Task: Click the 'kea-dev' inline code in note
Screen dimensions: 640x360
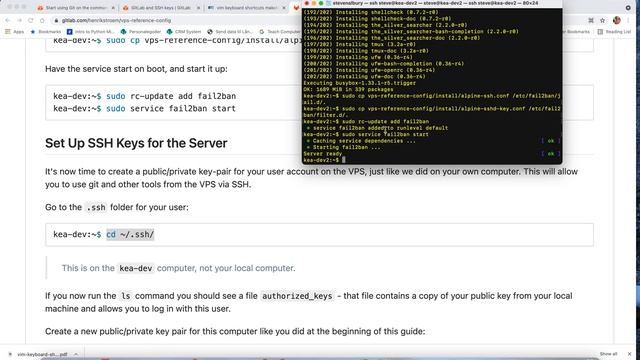Action: (136, 268)
